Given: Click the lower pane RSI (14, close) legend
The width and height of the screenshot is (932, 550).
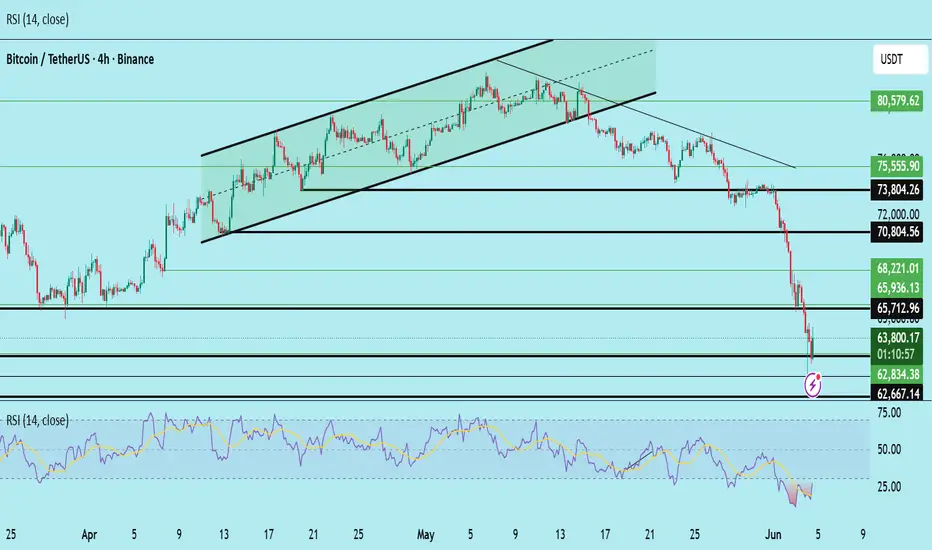Looking at the screenshot, I should point(37,420).
